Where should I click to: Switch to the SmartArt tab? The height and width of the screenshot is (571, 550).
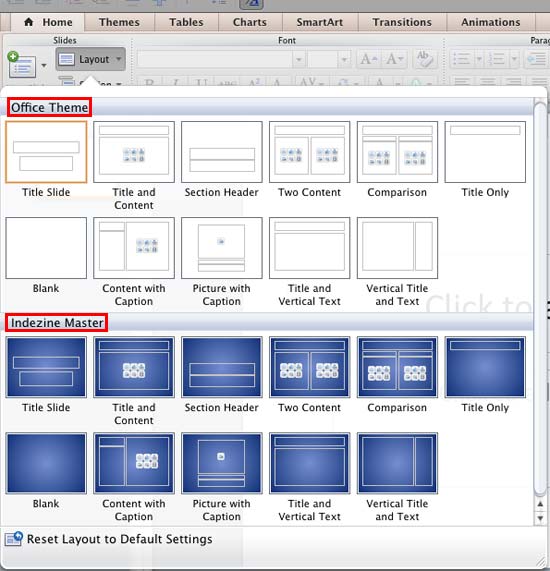pyautogui.click(x=320, y=22)
